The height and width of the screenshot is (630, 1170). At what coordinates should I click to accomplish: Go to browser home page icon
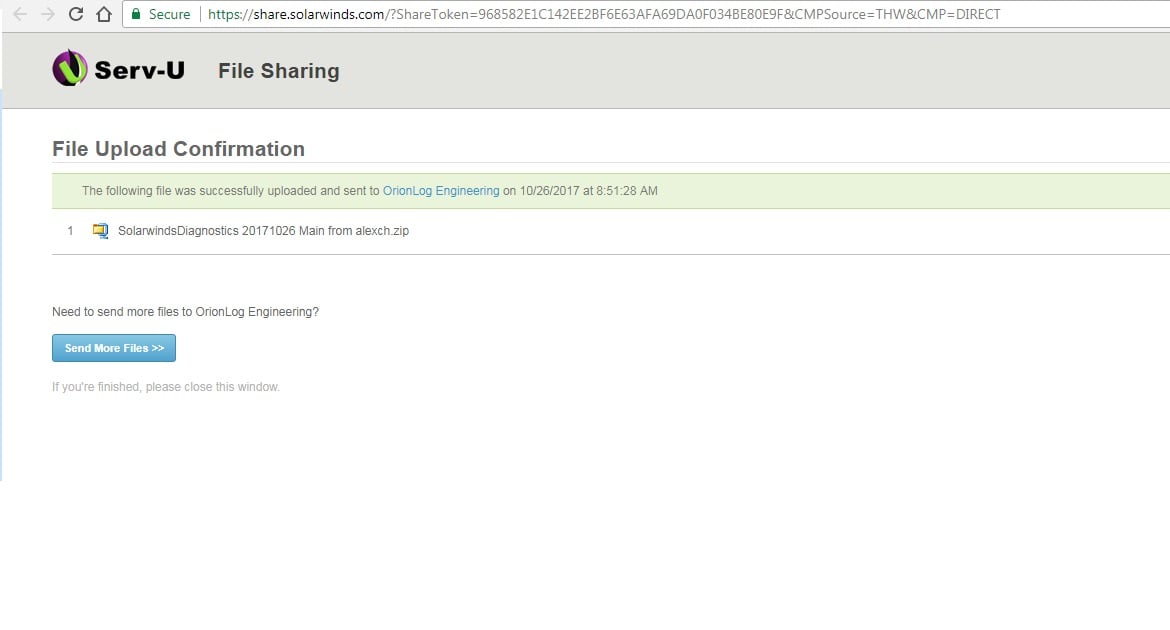[104, 14]
